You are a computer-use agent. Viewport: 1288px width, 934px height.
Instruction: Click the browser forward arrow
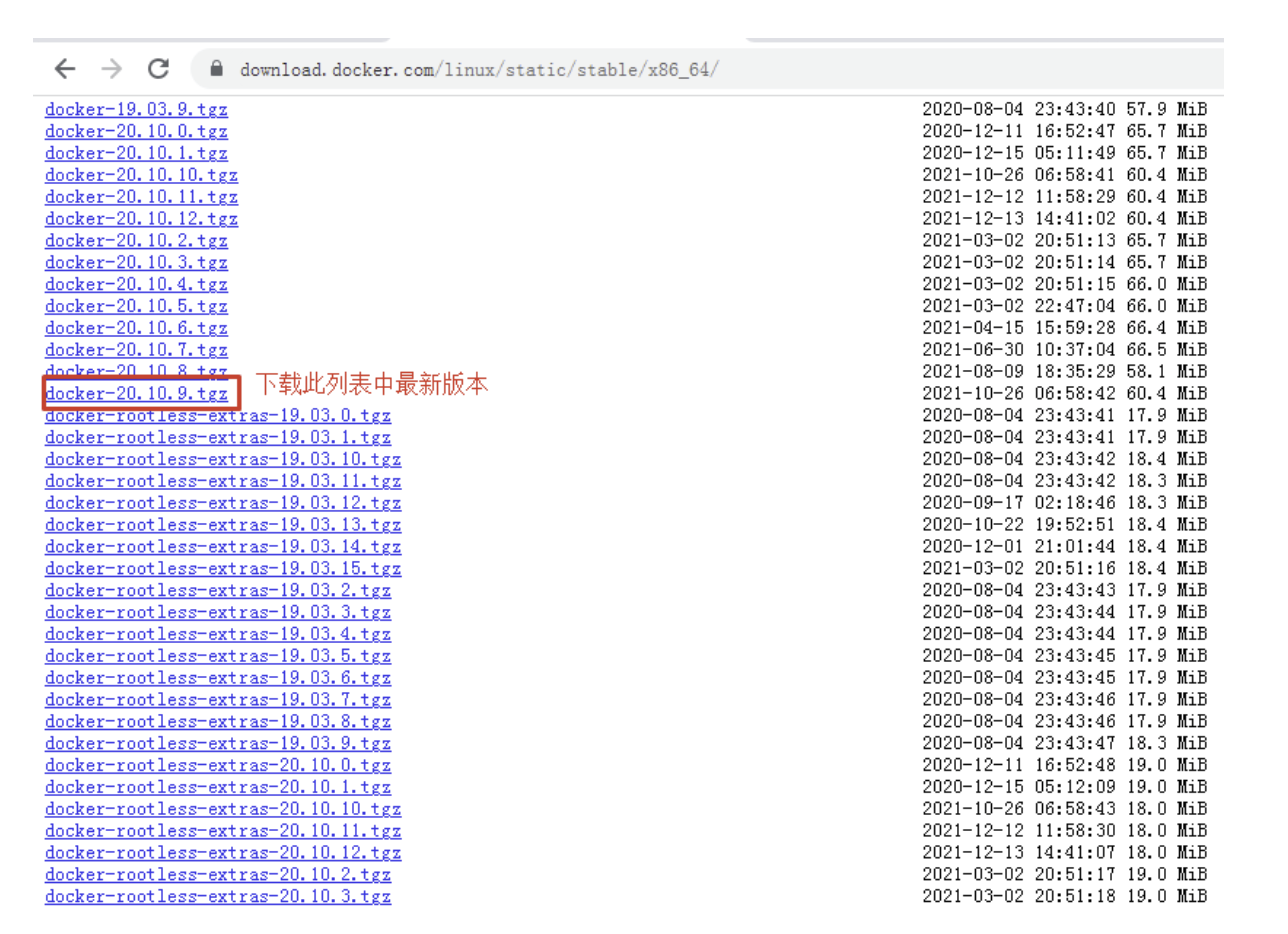click(x=112, y=69)
